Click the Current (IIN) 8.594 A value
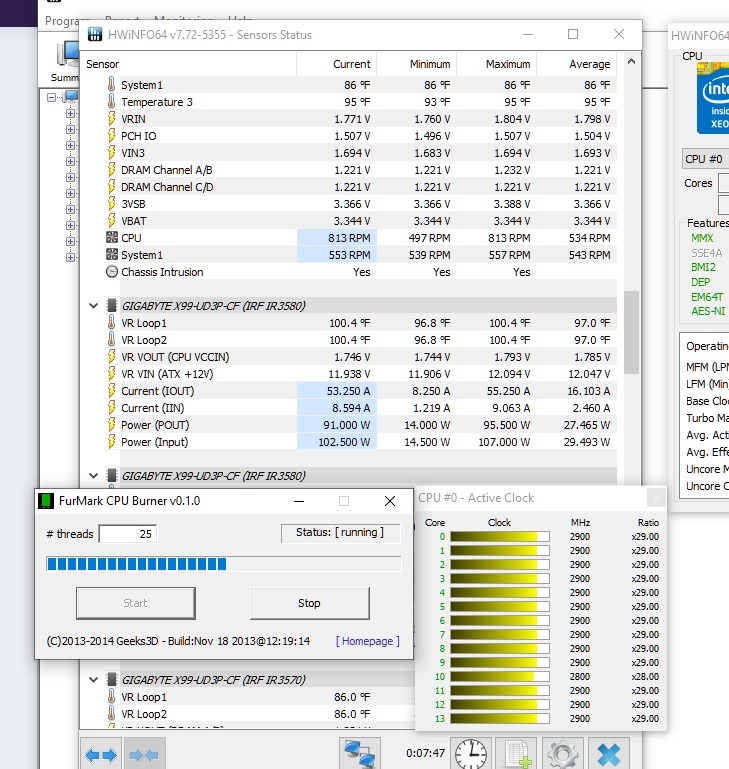This screenshot has width=729, height=769. (x=351, y=408)
